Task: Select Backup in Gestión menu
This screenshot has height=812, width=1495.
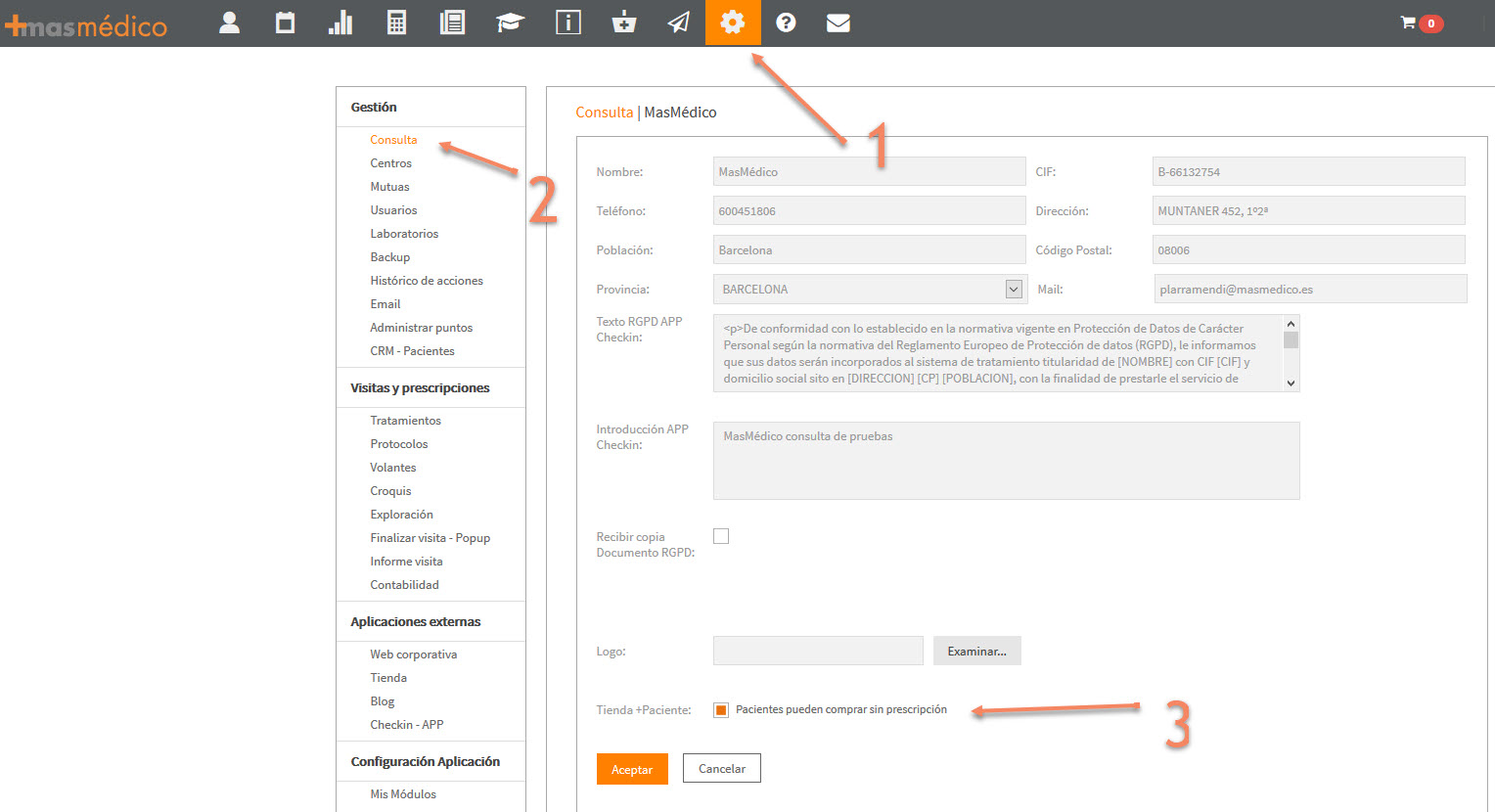Action: [x=389, y=257]
